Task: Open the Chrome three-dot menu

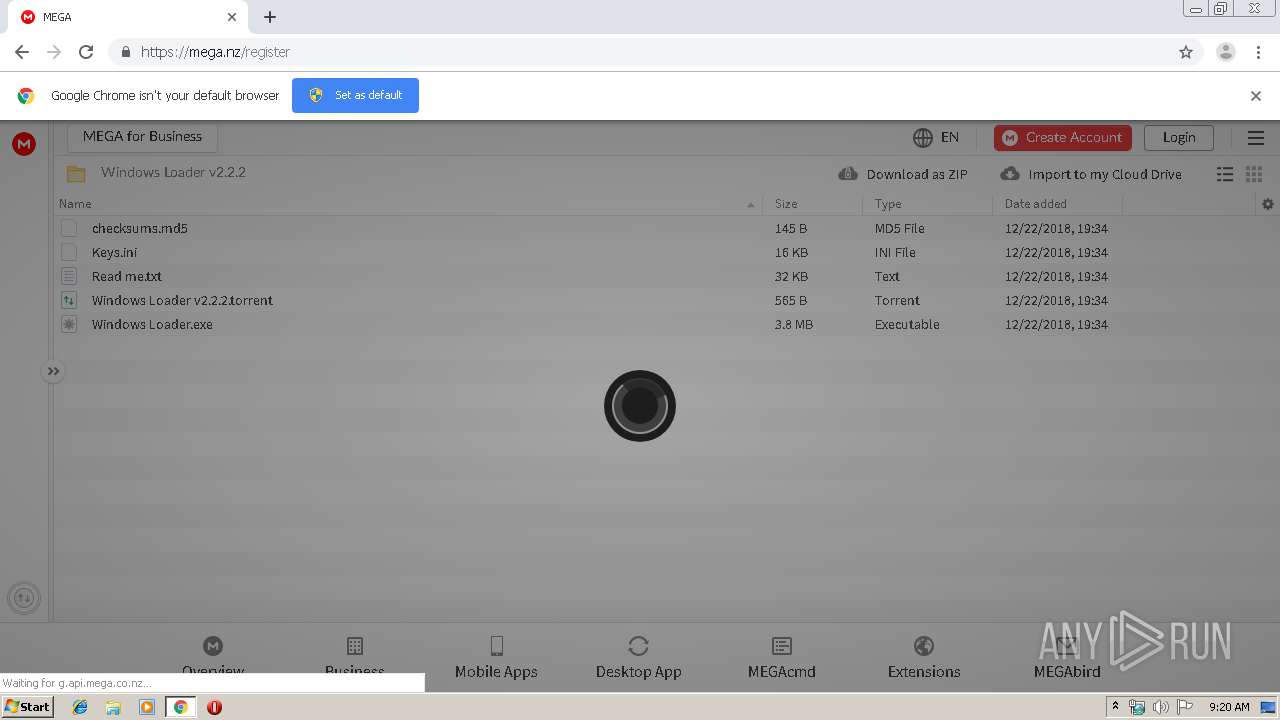Action: [x=1258, y=52]
